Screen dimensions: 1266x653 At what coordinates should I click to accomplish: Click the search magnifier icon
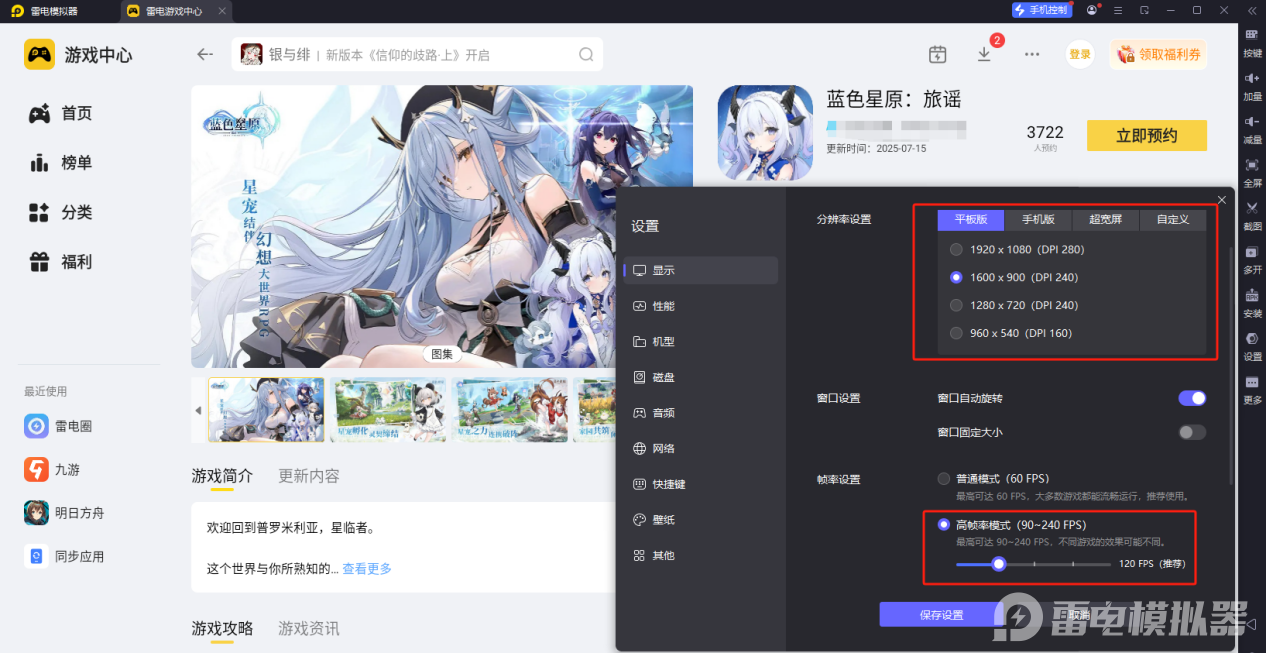pyautogui.click(x=586, y=54)
